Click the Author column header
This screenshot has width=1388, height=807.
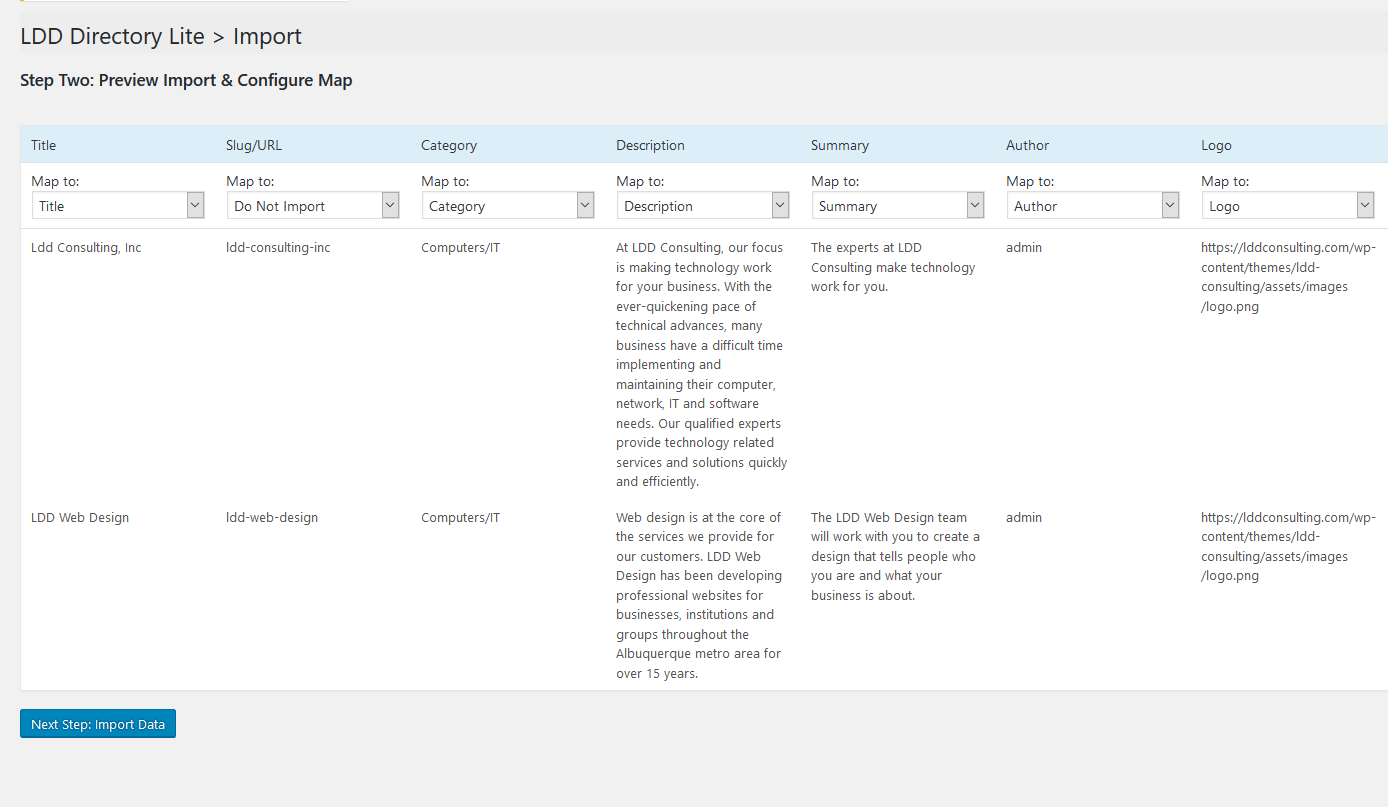point(1027,145)
